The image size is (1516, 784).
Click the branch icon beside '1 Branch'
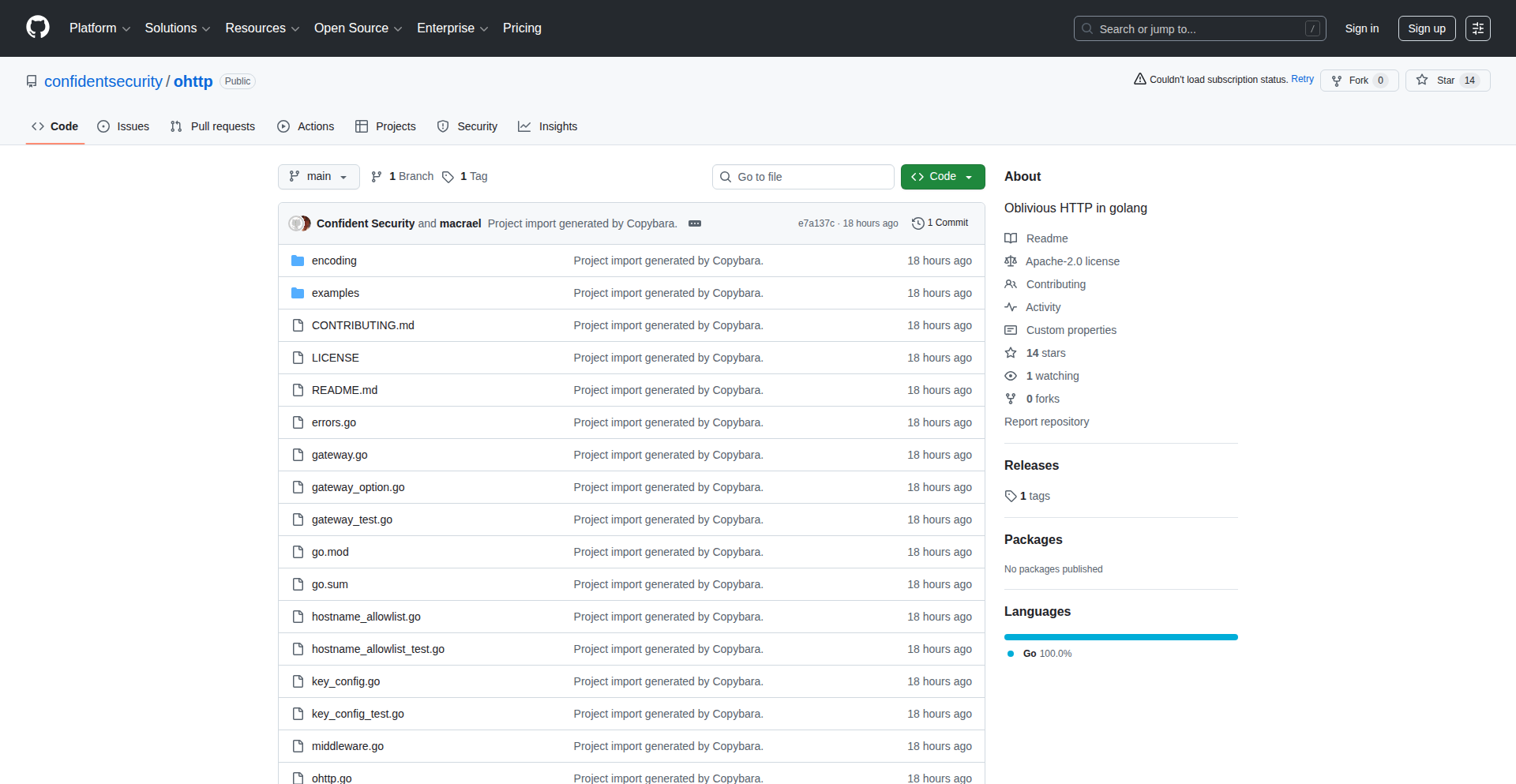coord(376,176)
